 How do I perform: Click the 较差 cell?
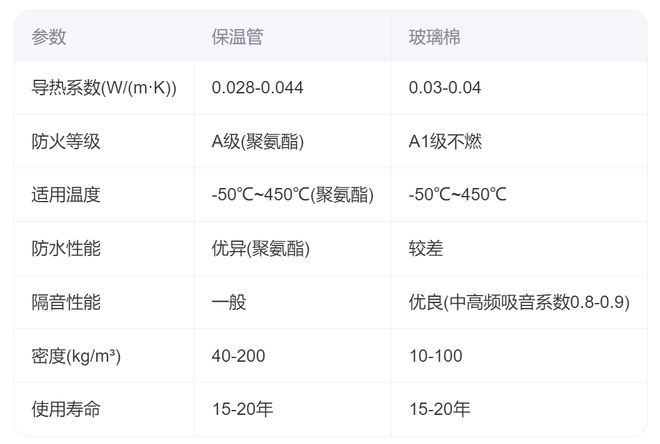click(x=426, y=248)
